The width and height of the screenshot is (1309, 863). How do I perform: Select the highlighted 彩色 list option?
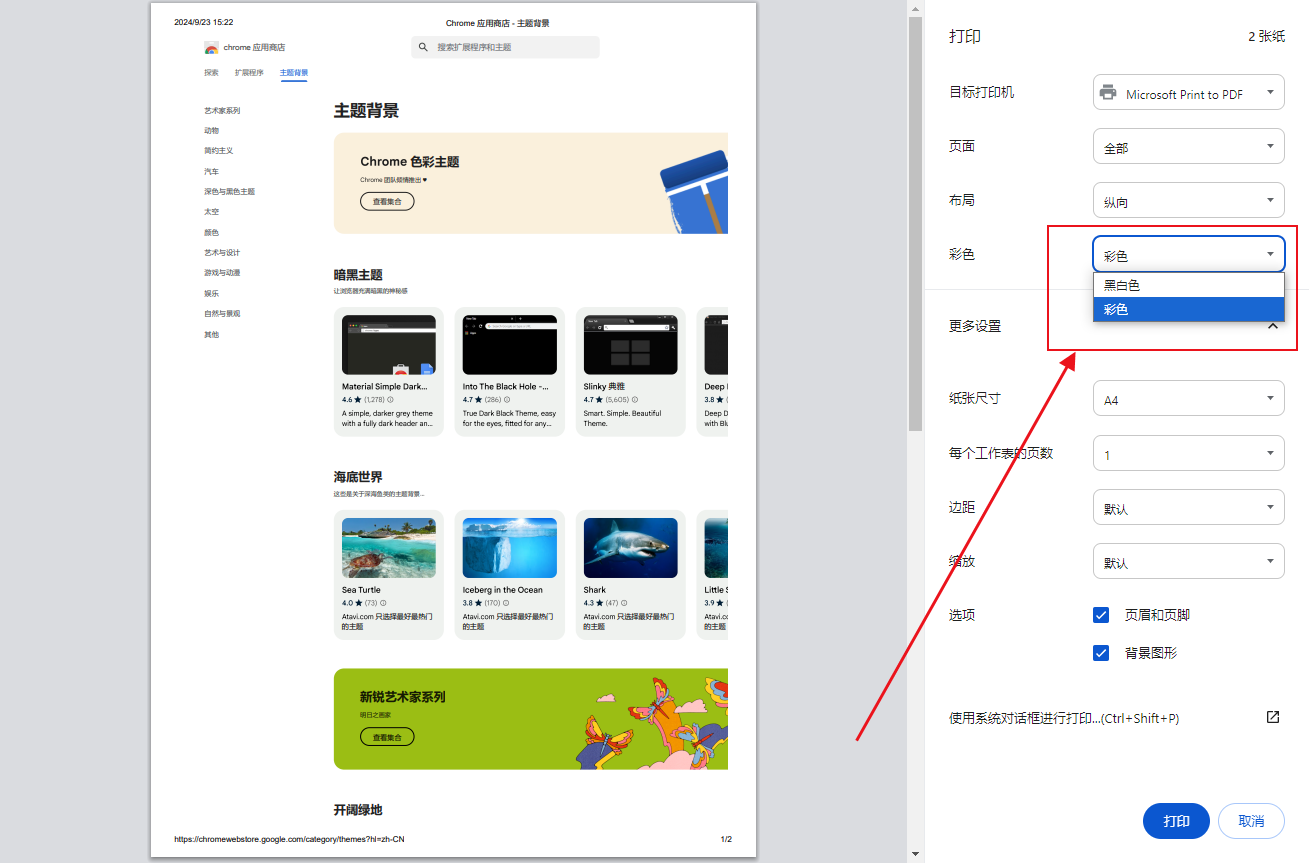(1188, 310)
